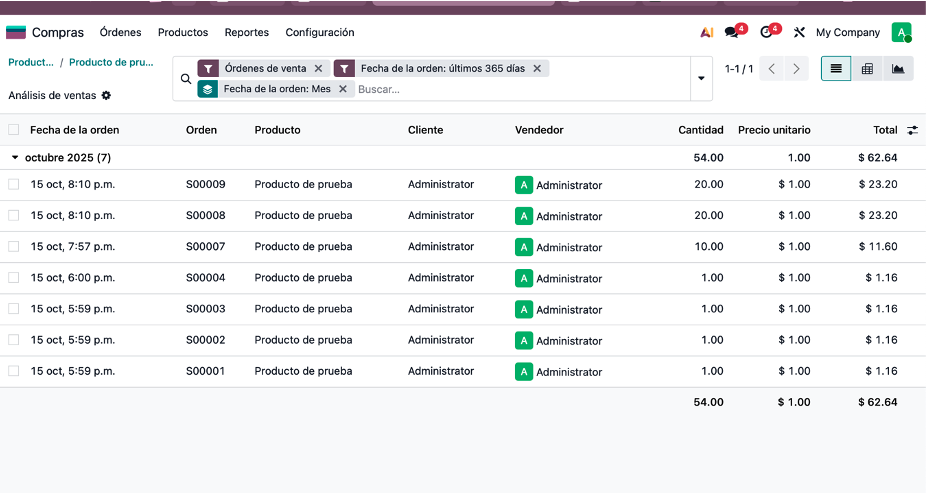Check the row for order S00002
929x493 pixels.
(14, 340)
